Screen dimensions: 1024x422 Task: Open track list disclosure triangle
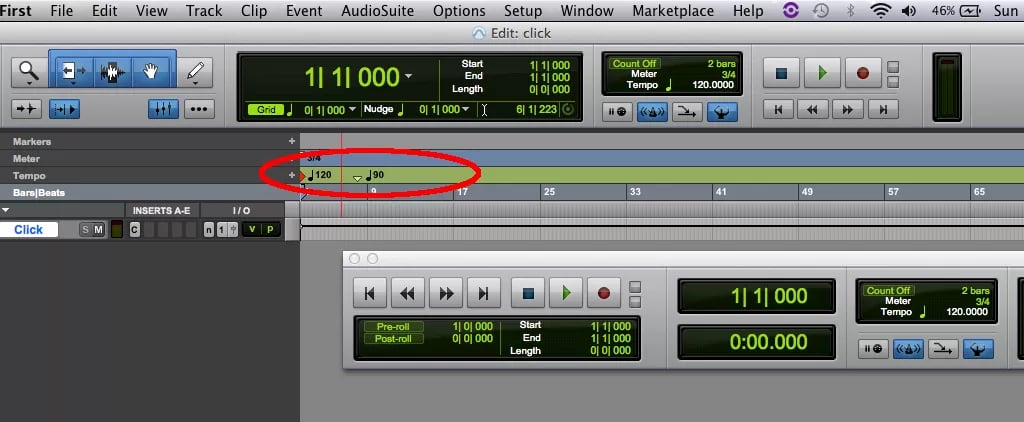6,210
